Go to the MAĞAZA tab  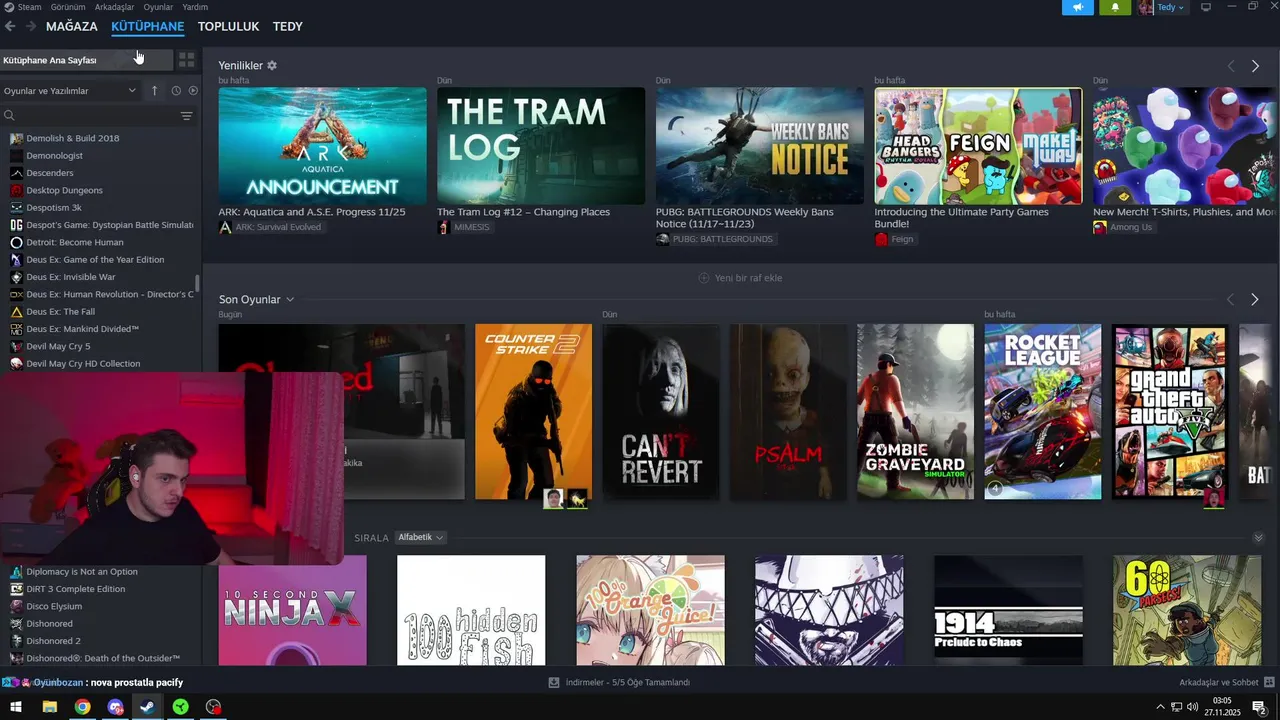tap(72, 26)
